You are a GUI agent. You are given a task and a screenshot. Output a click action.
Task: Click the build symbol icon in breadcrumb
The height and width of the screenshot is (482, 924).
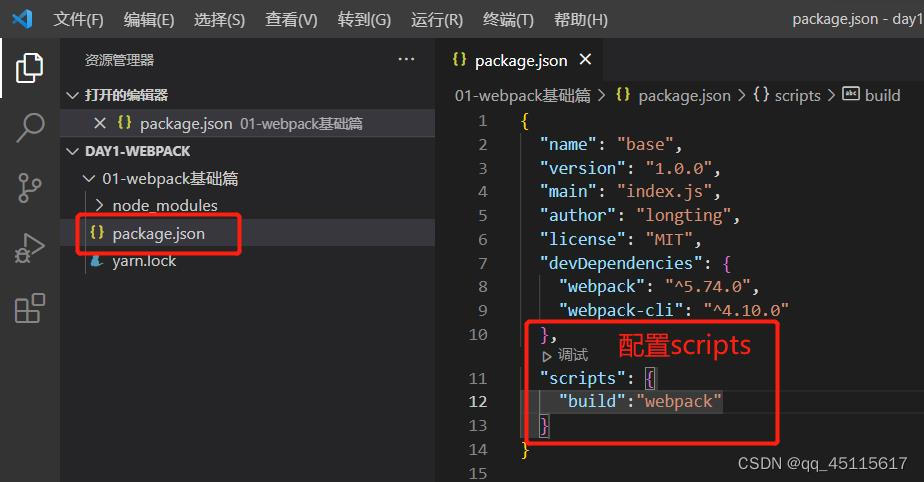850,94
